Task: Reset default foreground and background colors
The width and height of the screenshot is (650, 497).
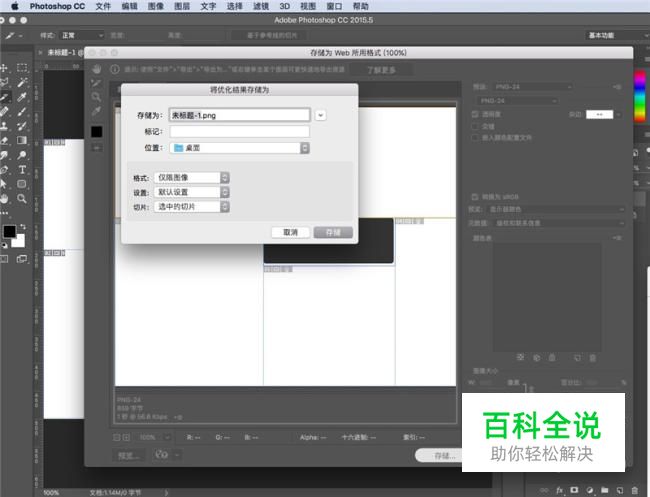Action: coord(4,245)
